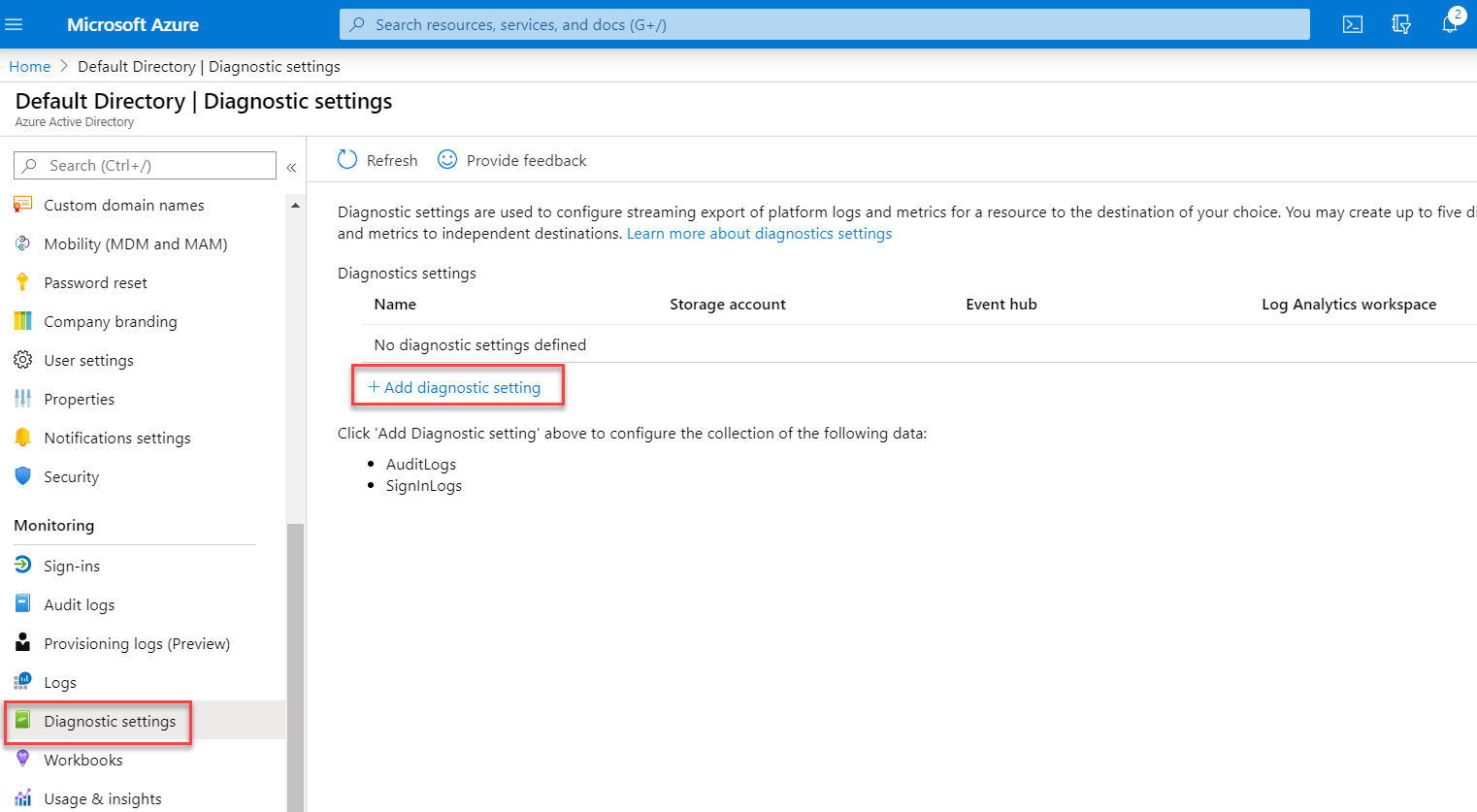1477x812 pixels.
Task: Open the hamburger portal menu
Action: click(14, 24)
